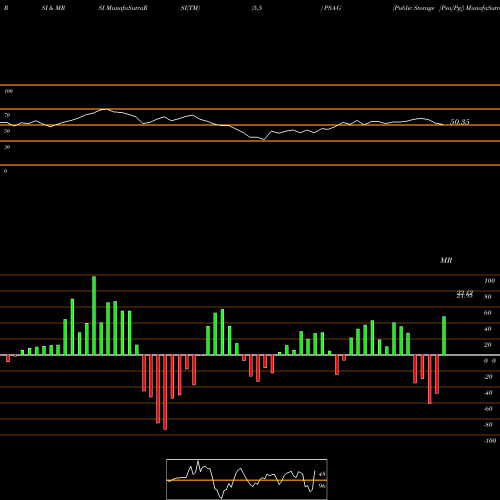The width and height of the screenshot is (500, 500).
Task: Click the MR panel title label
Action: [446, 260]
